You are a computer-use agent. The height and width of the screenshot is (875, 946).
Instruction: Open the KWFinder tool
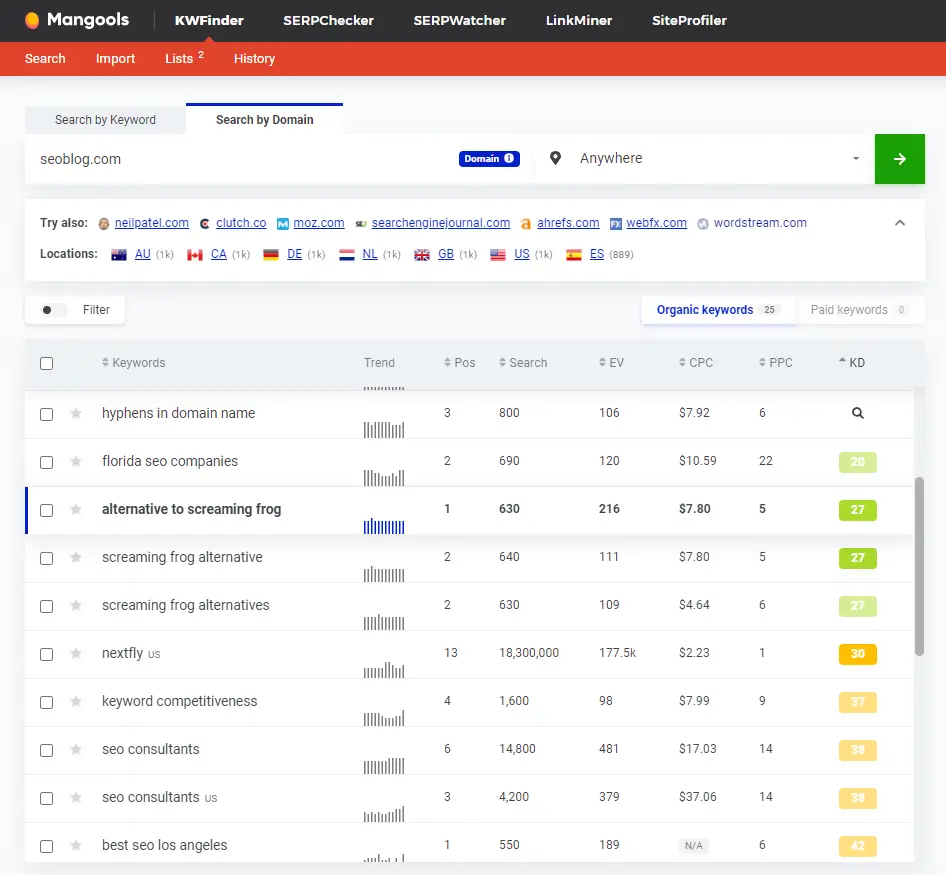209,21
